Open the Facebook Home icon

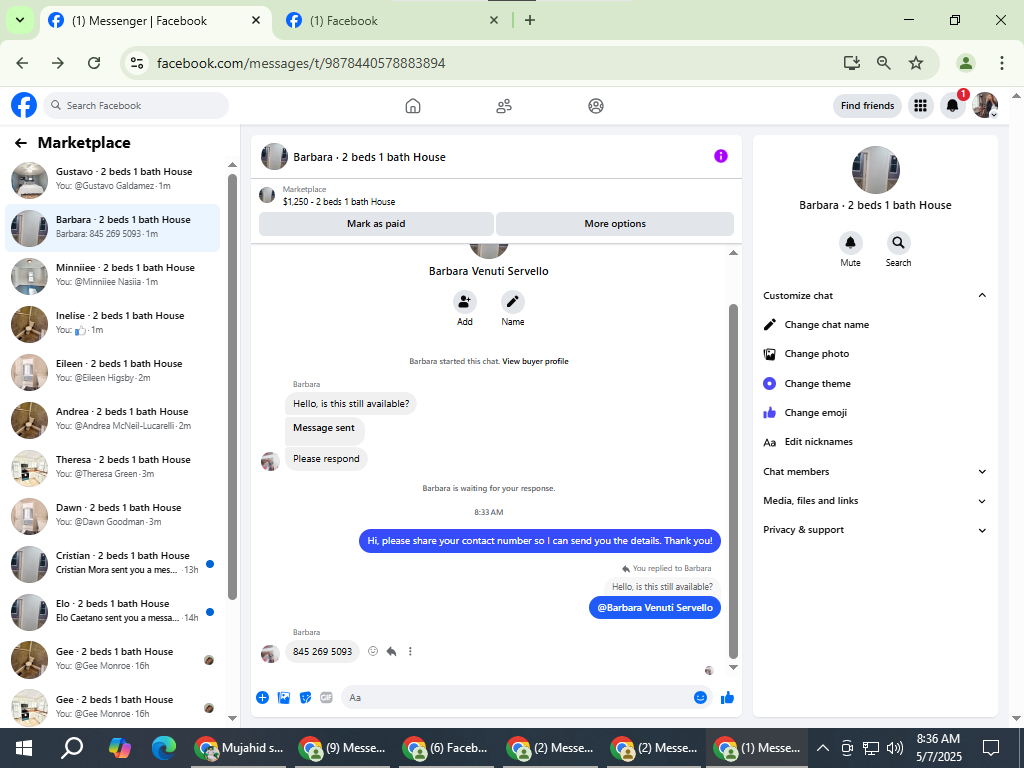(x=413, y=106)
